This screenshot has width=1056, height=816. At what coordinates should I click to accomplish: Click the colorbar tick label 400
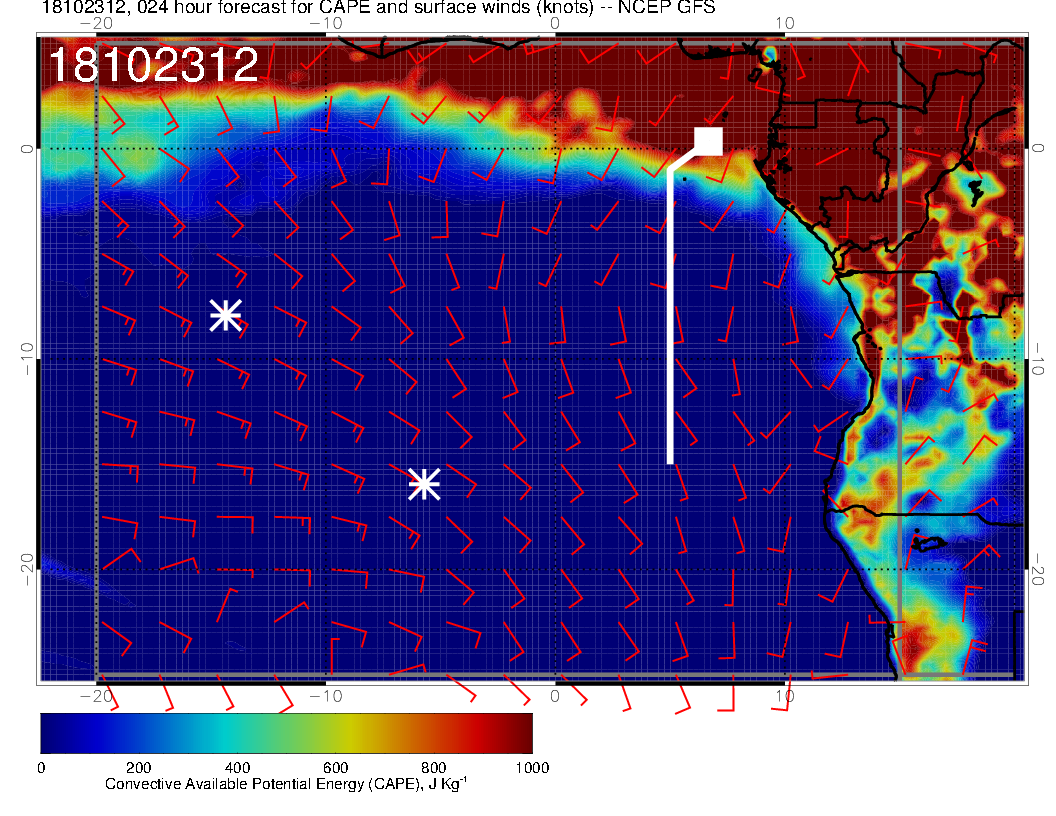point(237,768)
